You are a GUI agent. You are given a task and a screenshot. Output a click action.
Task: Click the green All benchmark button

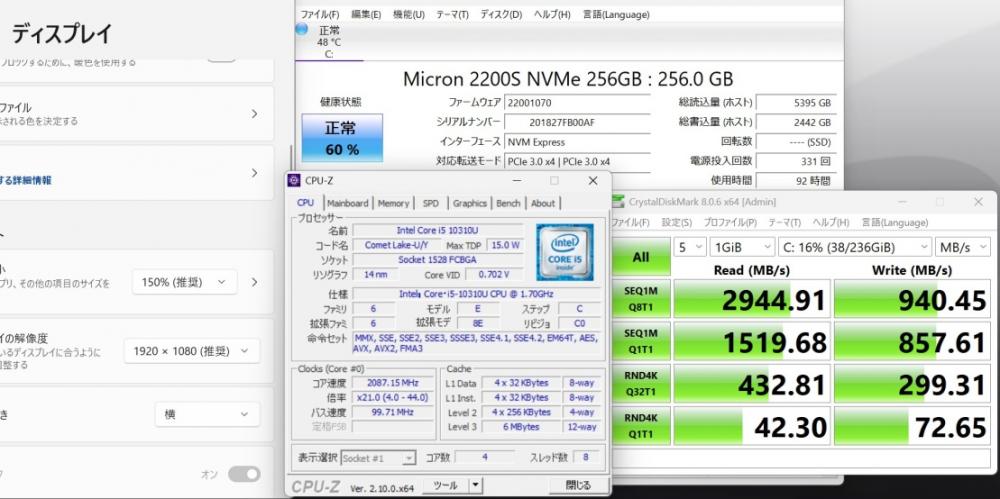click(641, 257)
